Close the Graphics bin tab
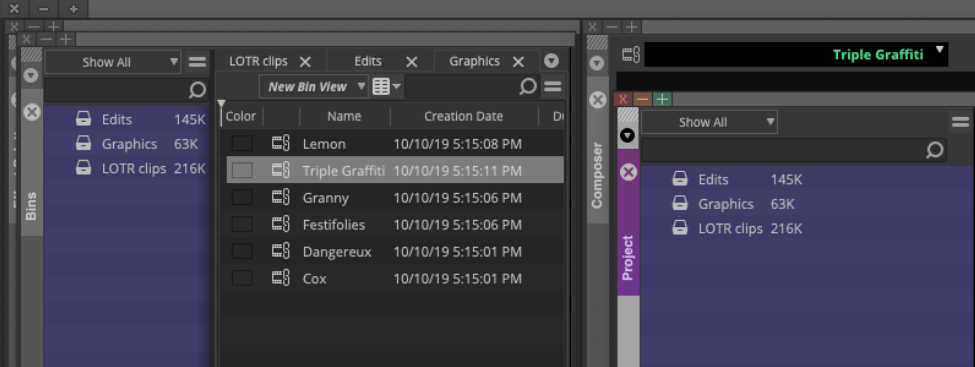 tap(518, 62)
